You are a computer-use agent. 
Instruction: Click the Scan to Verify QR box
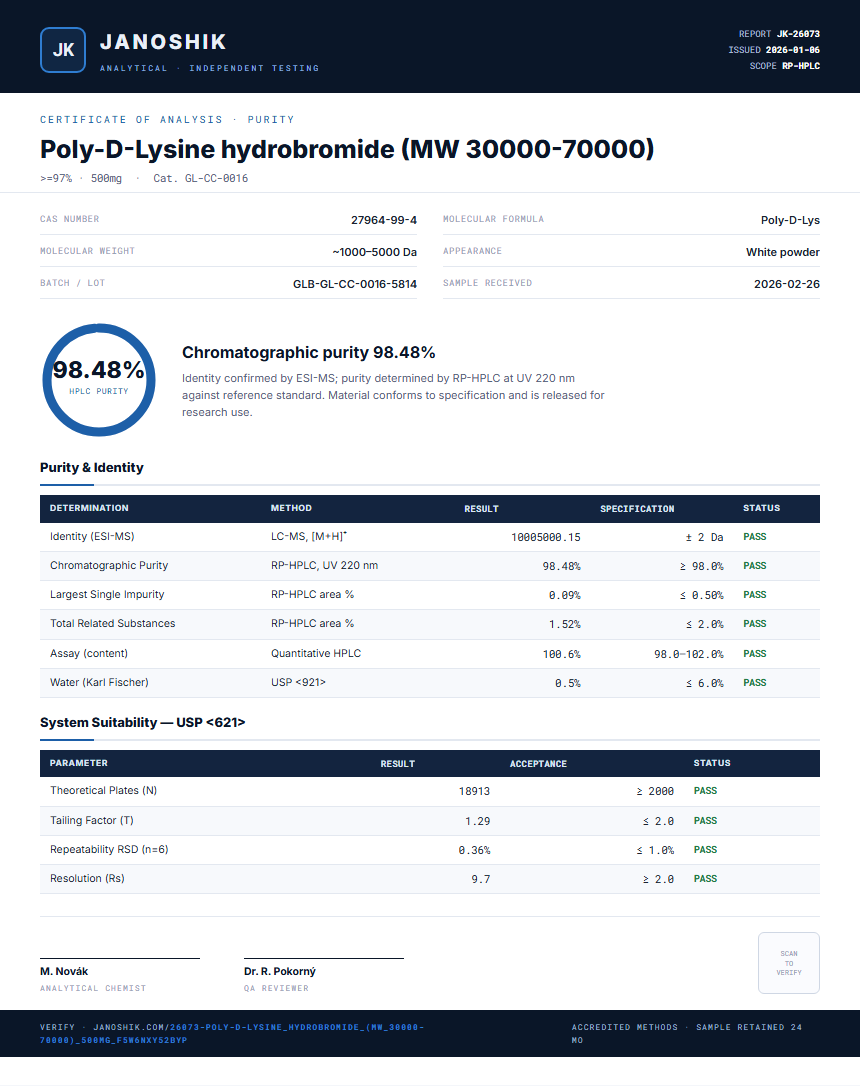[789, 963]
